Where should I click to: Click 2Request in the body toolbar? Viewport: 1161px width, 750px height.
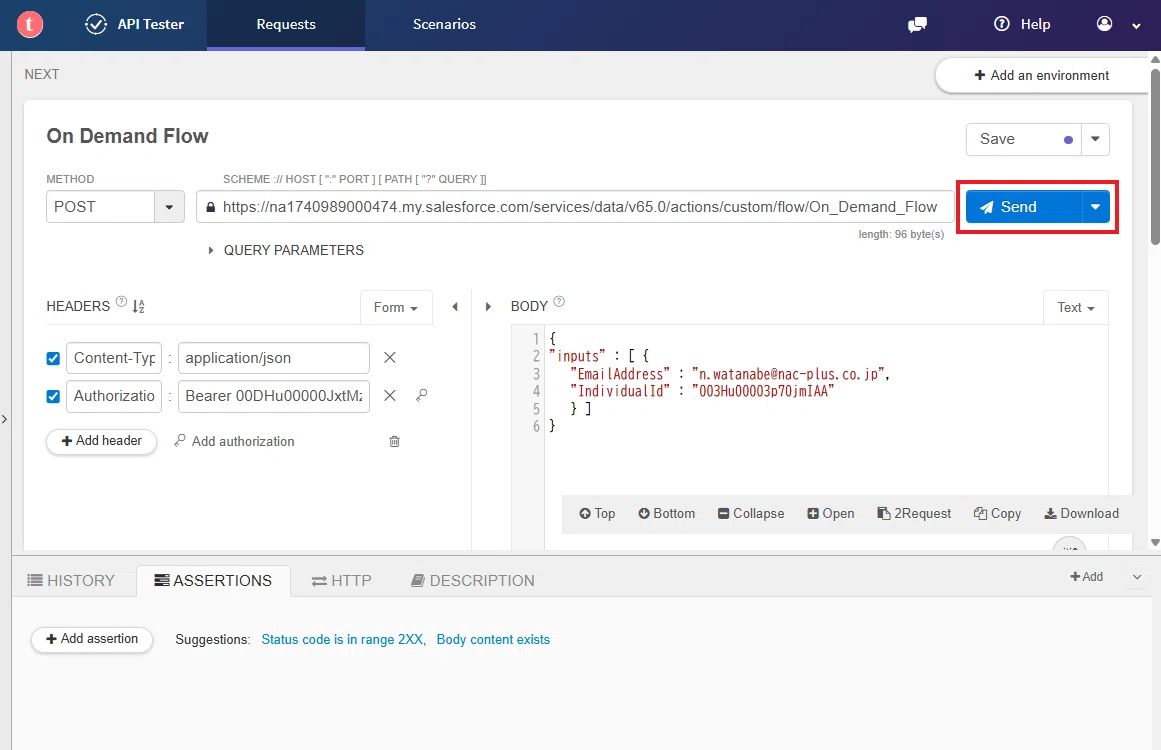[914, 514]
